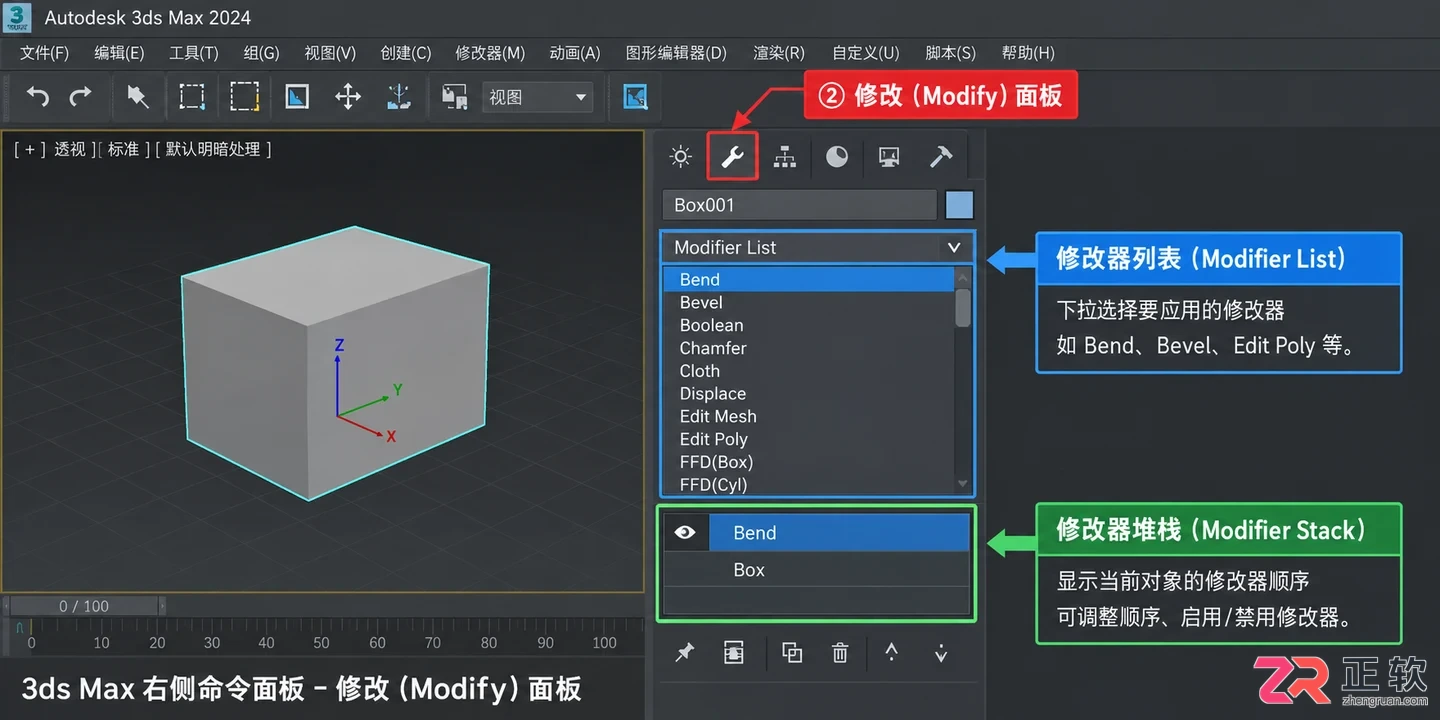Open the 文件(F) menu
The width and height of the screenshot is (1440, 720).
click(x=45, y=53)
